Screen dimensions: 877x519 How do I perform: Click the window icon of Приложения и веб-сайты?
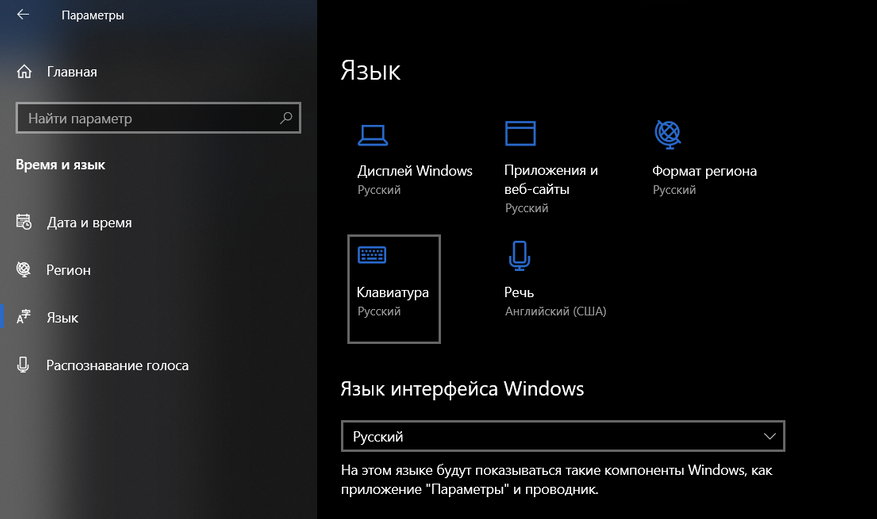pos(520,133)
